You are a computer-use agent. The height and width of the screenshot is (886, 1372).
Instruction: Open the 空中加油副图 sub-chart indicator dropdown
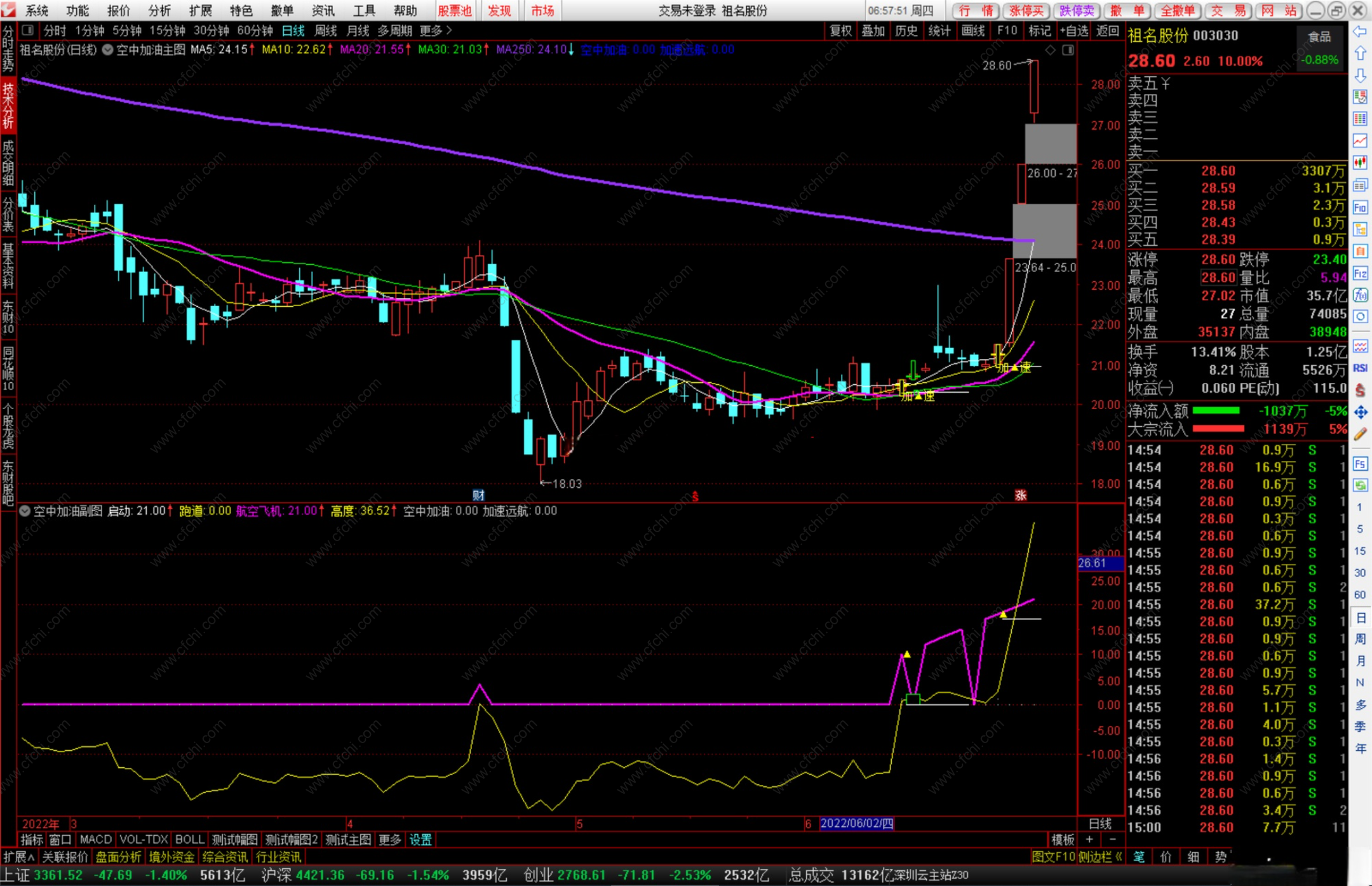(x=24, y=511)
